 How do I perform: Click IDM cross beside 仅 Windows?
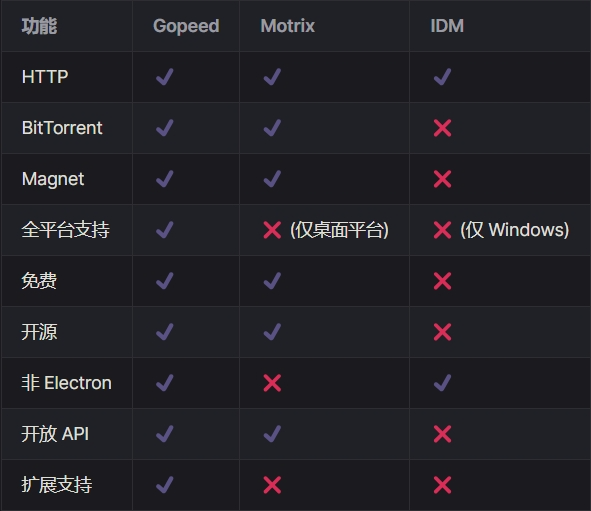coord(442,230)
